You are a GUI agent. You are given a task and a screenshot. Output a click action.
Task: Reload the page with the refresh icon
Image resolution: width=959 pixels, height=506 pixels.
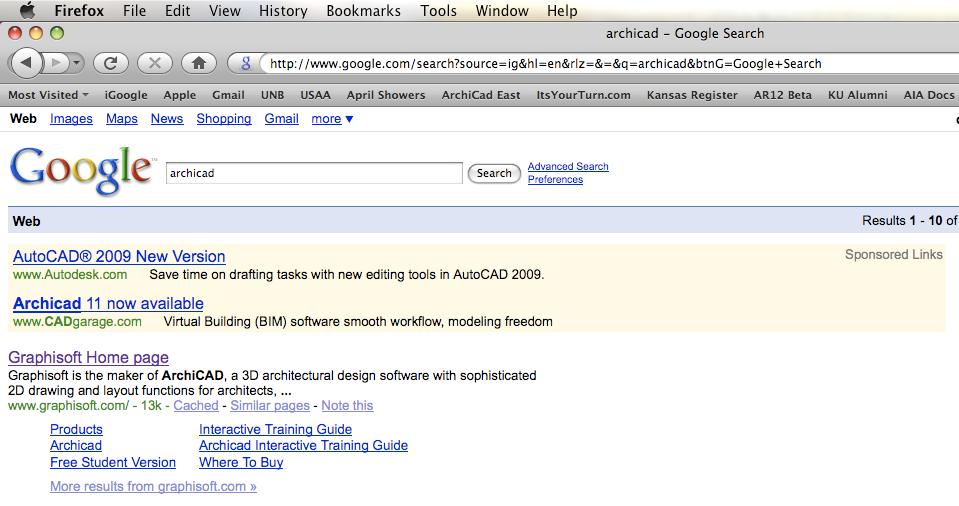(x=110, y=63)
